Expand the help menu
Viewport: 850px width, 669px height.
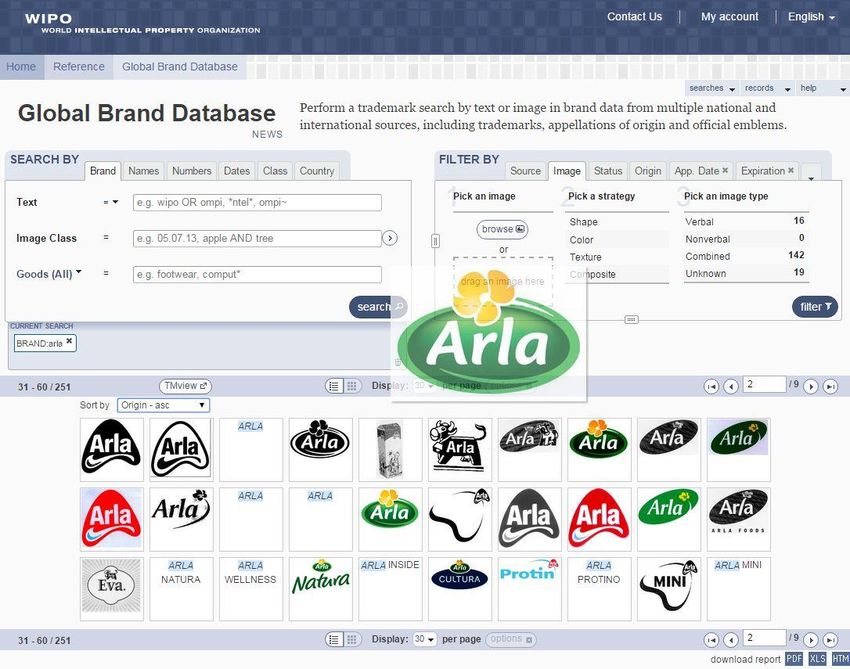pyautogui.click(x=822, y=88)
